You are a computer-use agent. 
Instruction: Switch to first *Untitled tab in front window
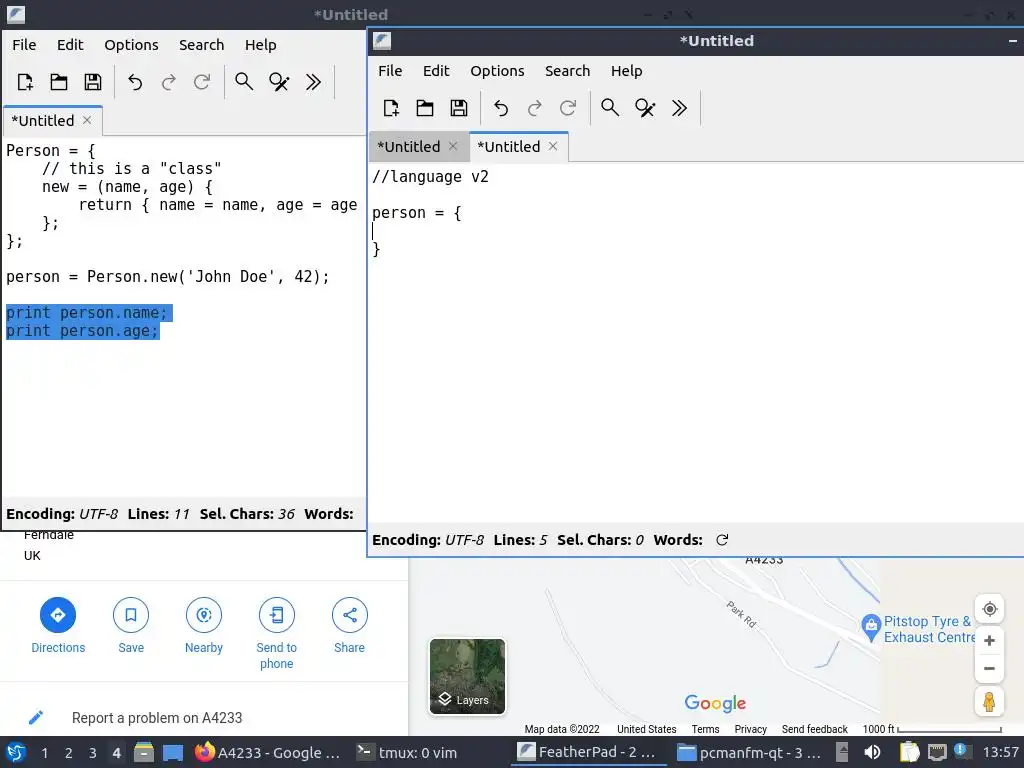[x=409, y=146]
